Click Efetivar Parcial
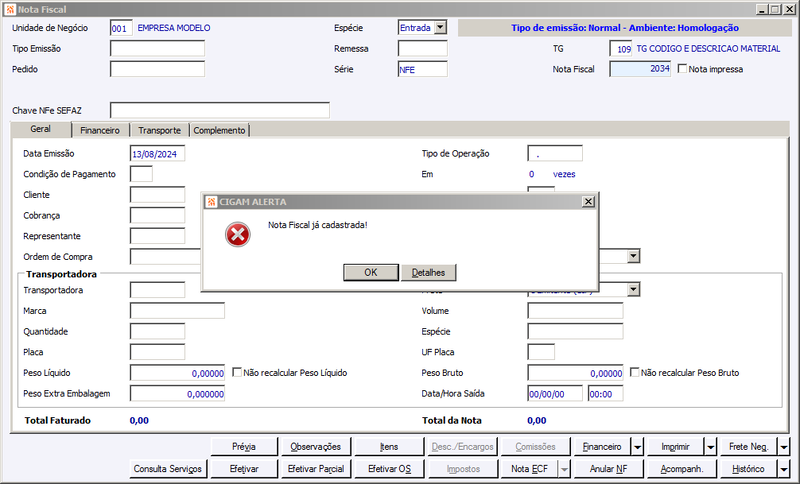Viewport: 800px width, 484px height. point(316,469)
